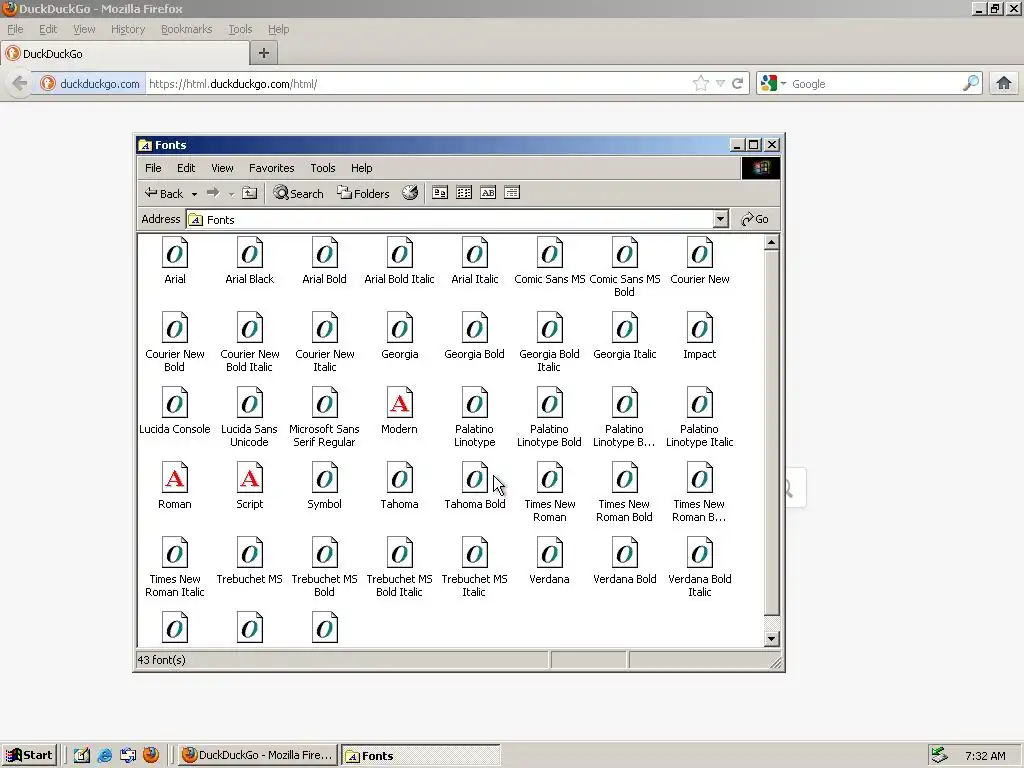Select the Arial font icon
Image resolution: width=1024 pixels, height=768 pixels.
[175, 253]
